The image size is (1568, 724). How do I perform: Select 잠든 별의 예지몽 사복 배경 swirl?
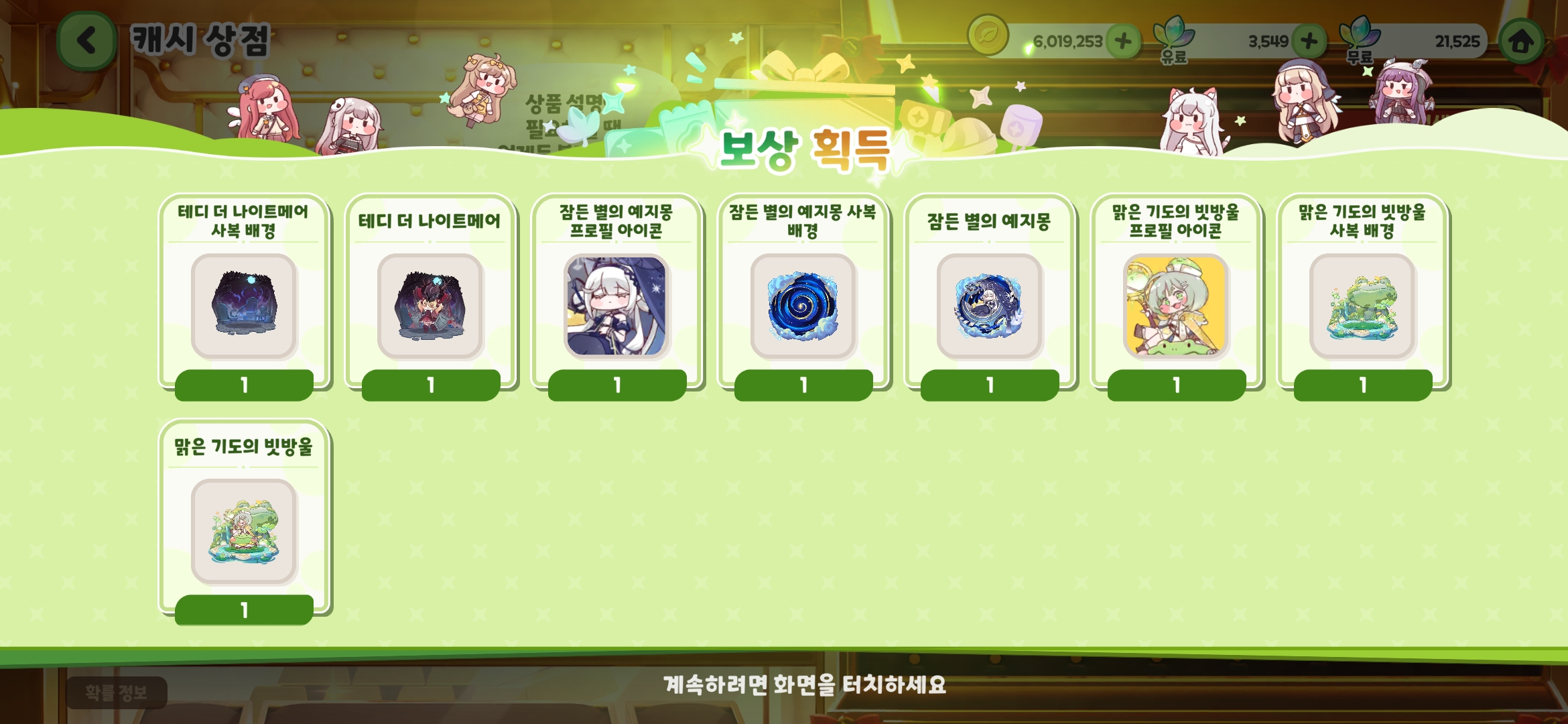click(803, 298)
